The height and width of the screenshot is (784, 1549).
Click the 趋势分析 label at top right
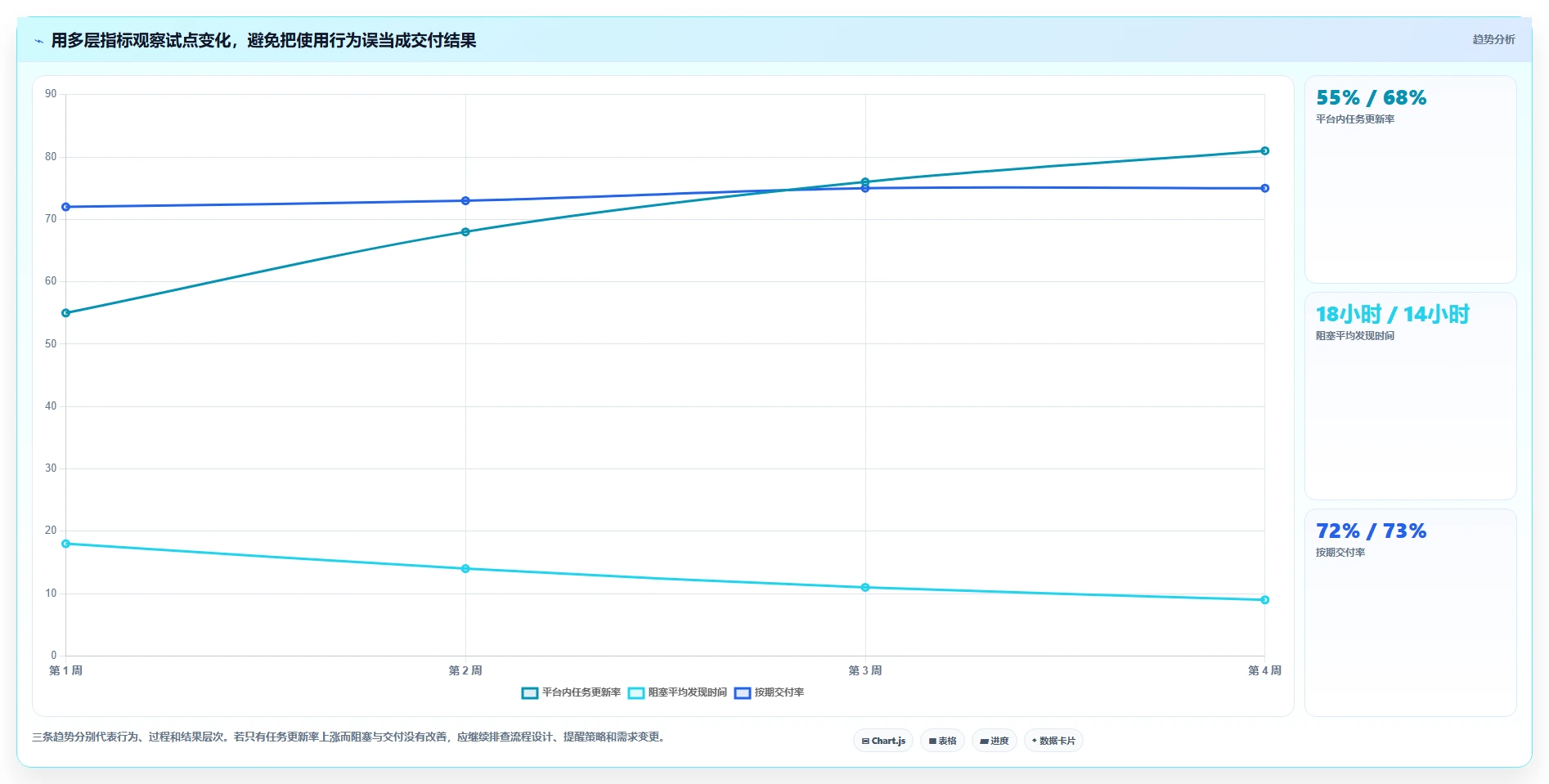coord(1493,39)
